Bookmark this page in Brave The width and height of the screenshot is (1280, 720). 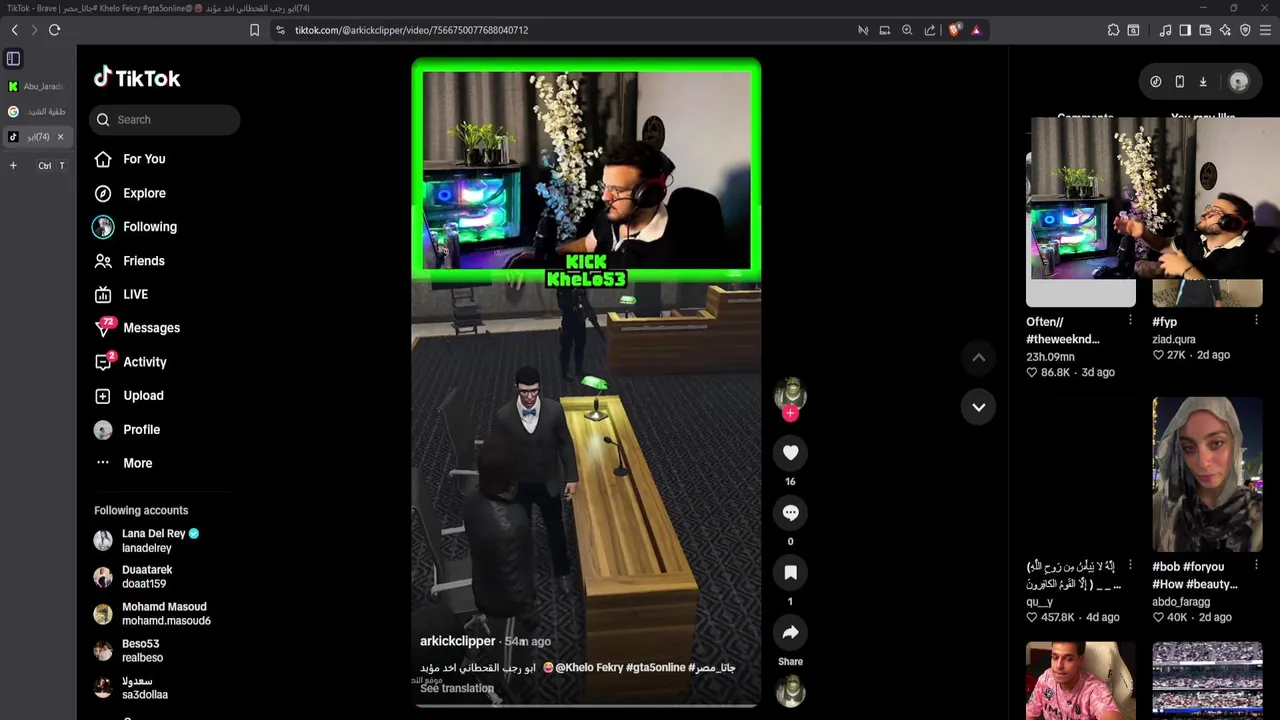click(x=254, y=30)
